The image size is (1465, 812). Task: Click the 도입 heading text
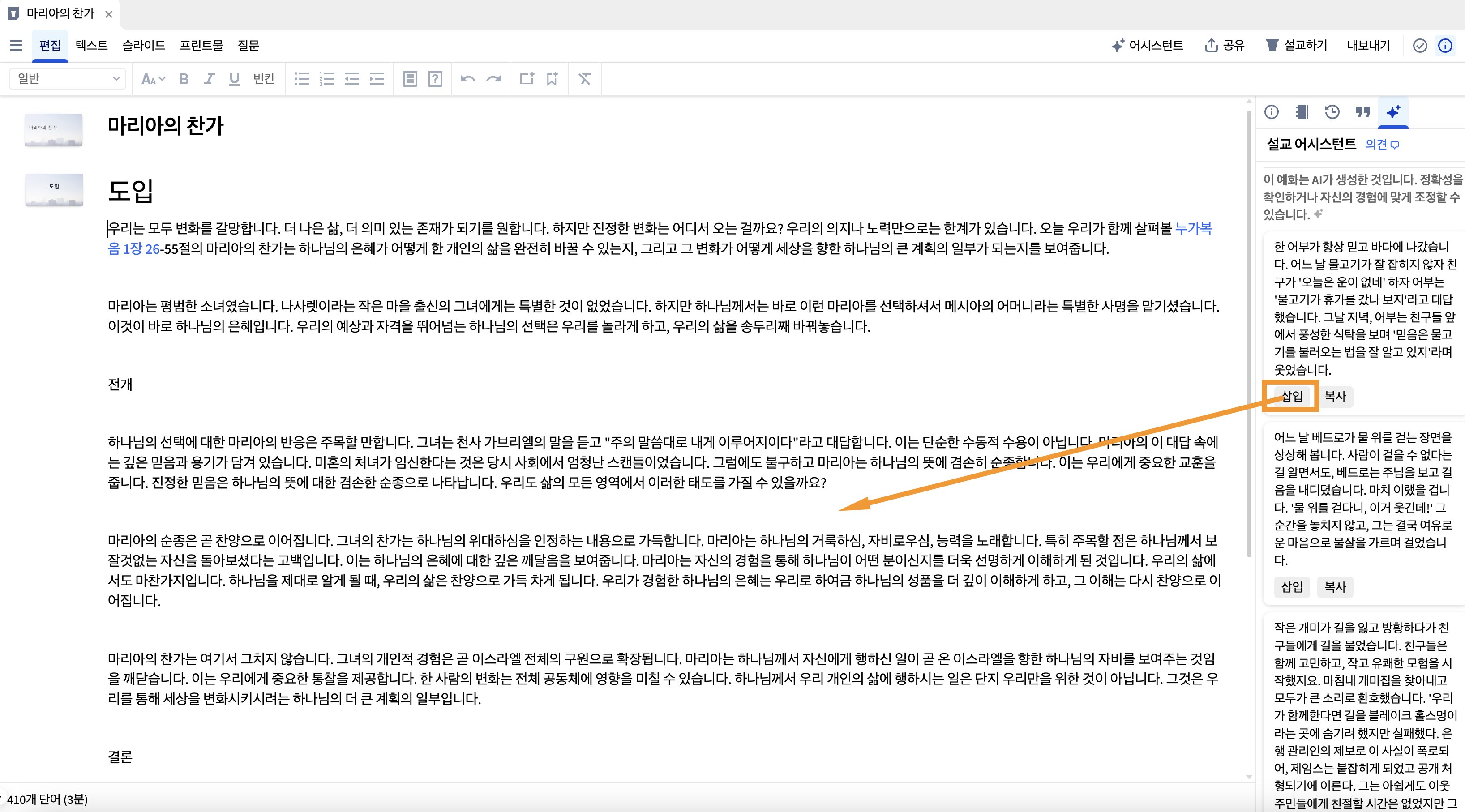[x=131, y=191]
